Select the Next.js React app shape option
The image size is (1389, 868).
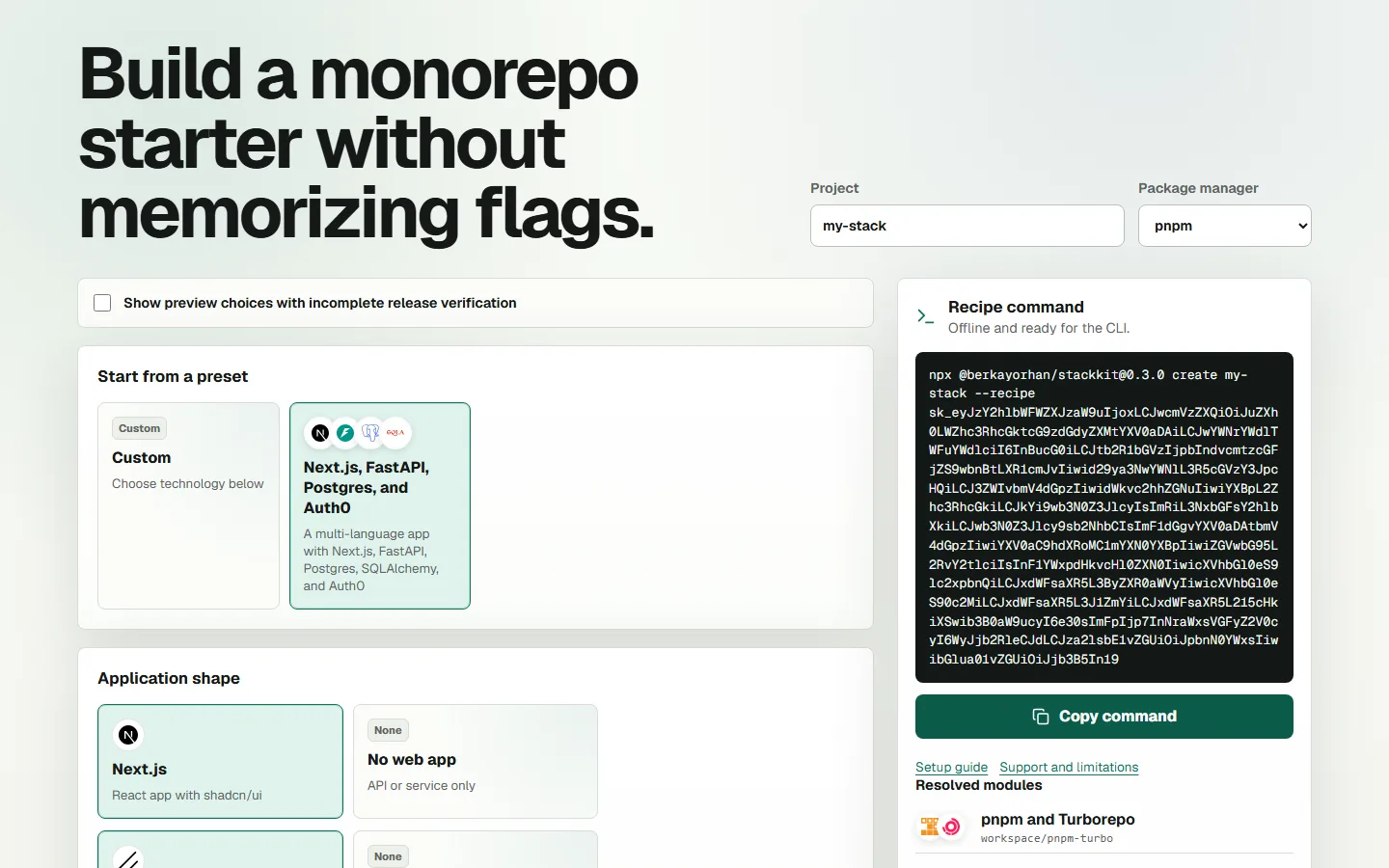point(220,761)
